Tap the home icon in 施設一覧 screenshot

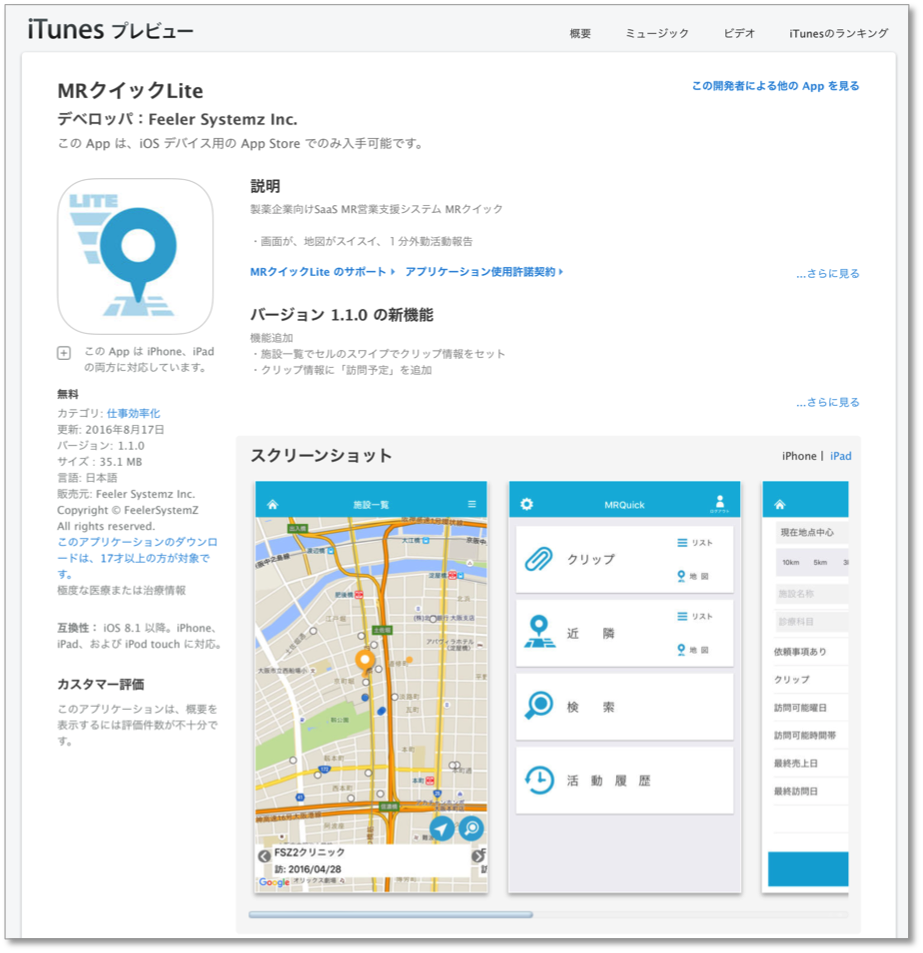coord(272,504)
